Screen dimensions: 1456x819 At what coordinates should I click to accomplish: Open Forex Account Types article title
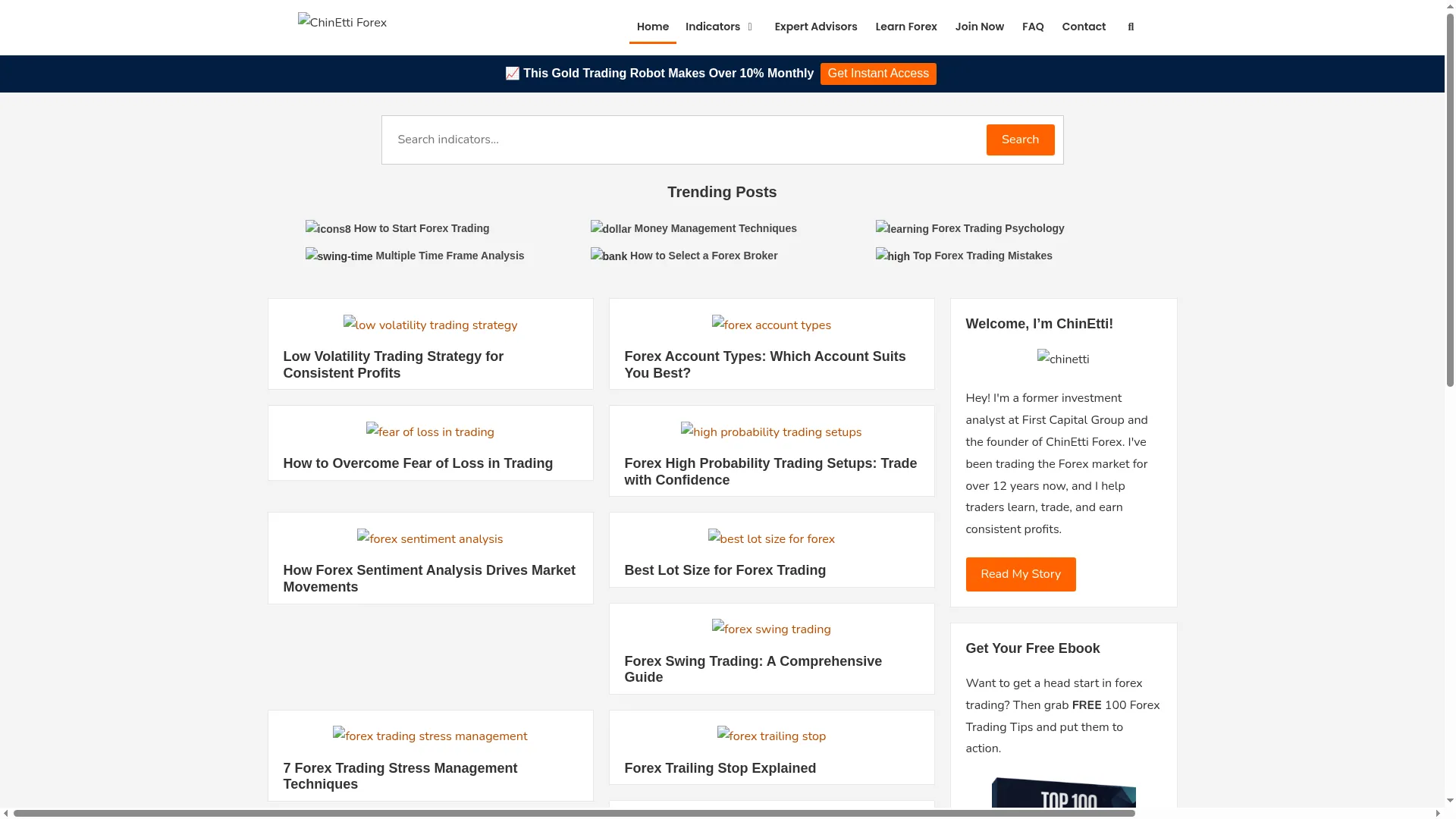(765, 365)
